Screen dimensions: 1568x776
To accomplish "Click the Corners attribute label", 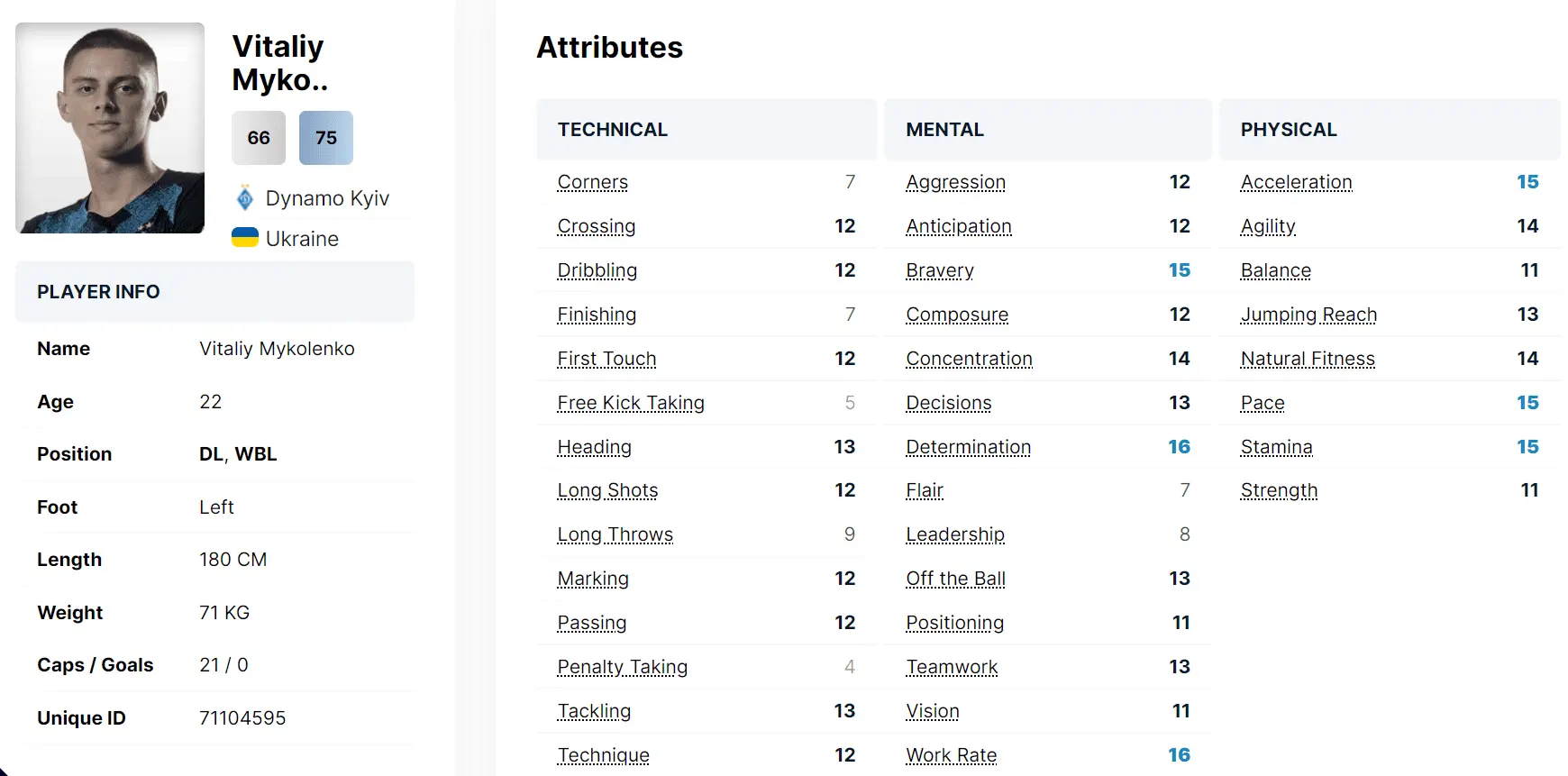I will point(592,182).
